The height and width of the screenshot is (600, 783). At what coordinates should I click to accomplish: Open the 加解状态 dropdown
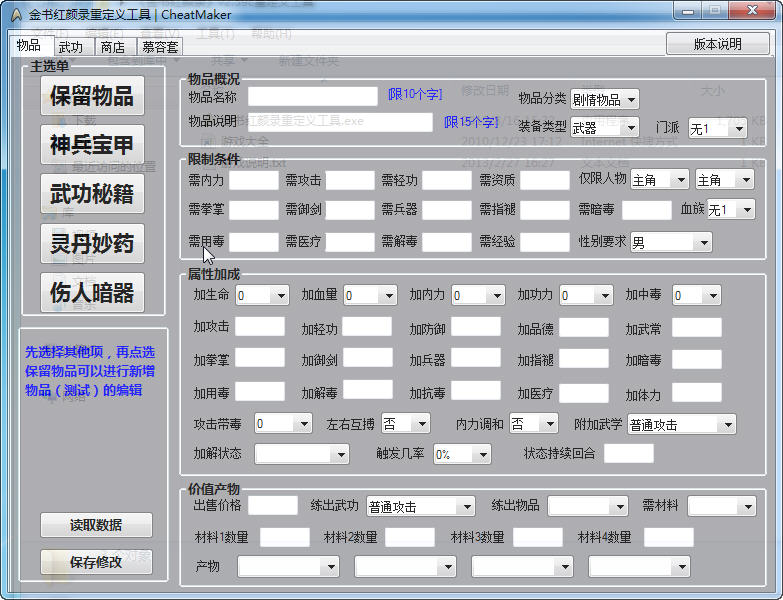[302, 454]
